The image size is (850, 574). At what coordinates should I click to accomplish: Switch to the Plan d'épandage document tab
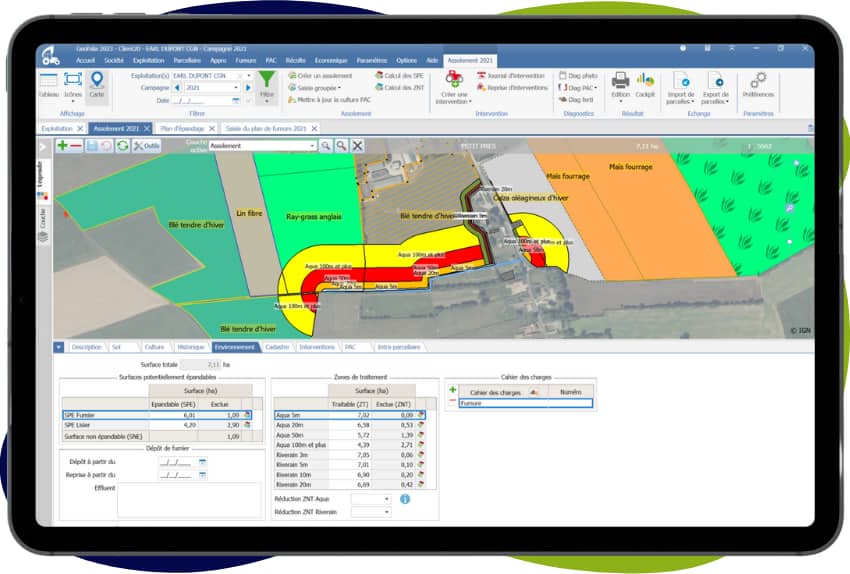click(182, 128)
